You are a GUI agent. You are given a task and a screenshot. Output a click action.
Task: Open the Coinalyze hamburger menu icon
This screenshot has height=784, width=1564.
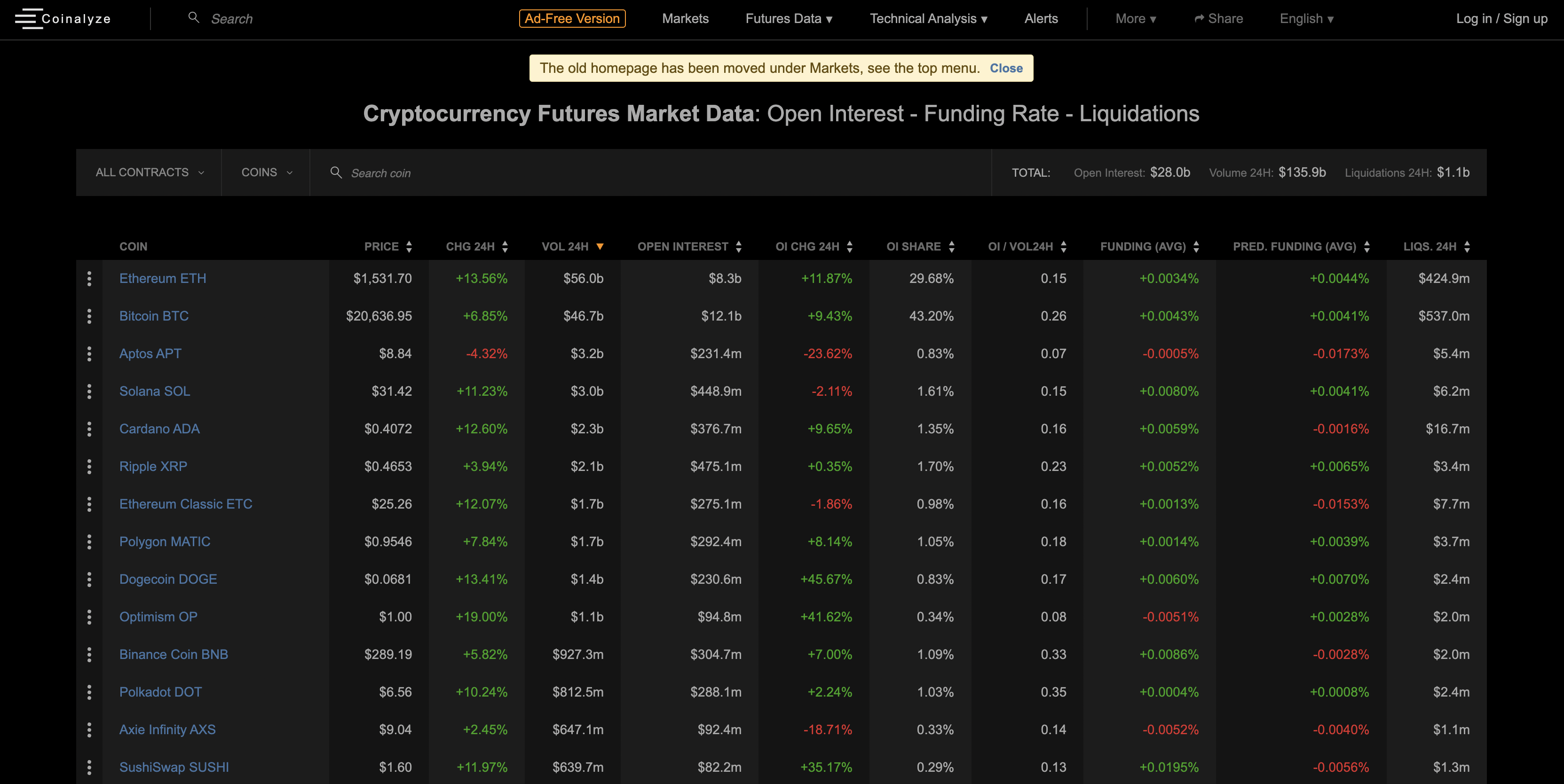click(x=28, y=19)
